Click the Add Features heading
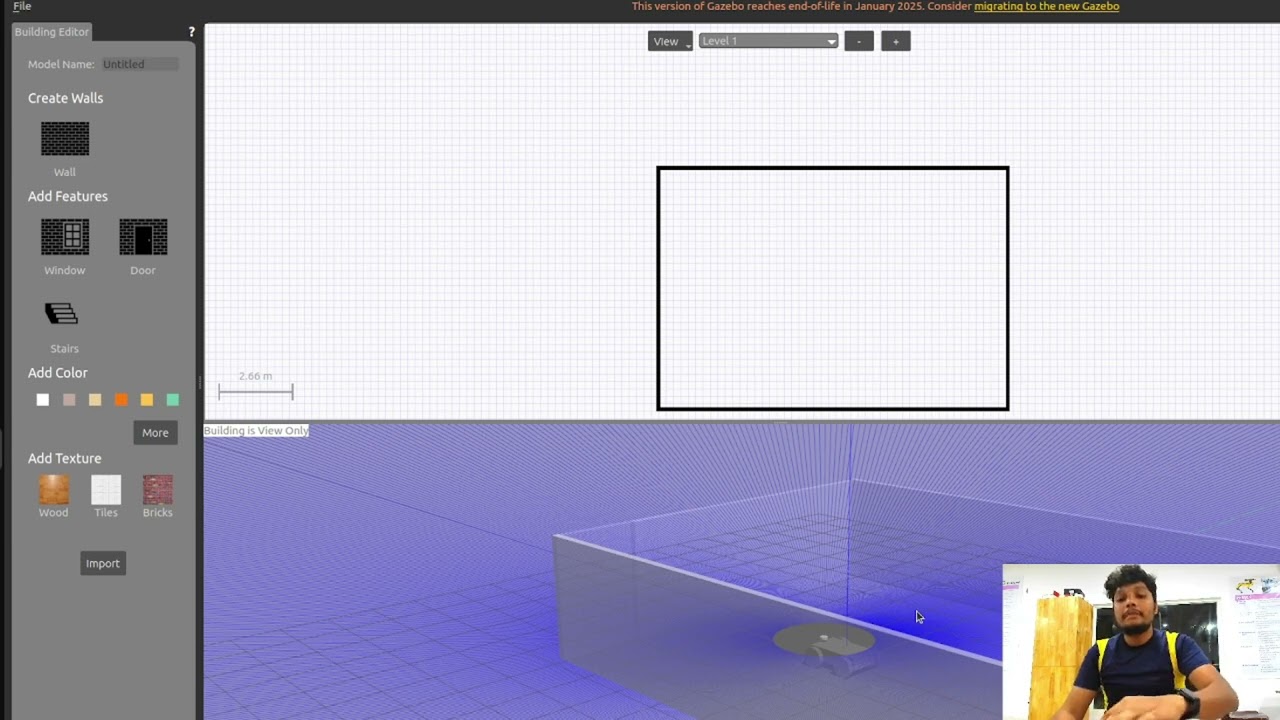 68,196
